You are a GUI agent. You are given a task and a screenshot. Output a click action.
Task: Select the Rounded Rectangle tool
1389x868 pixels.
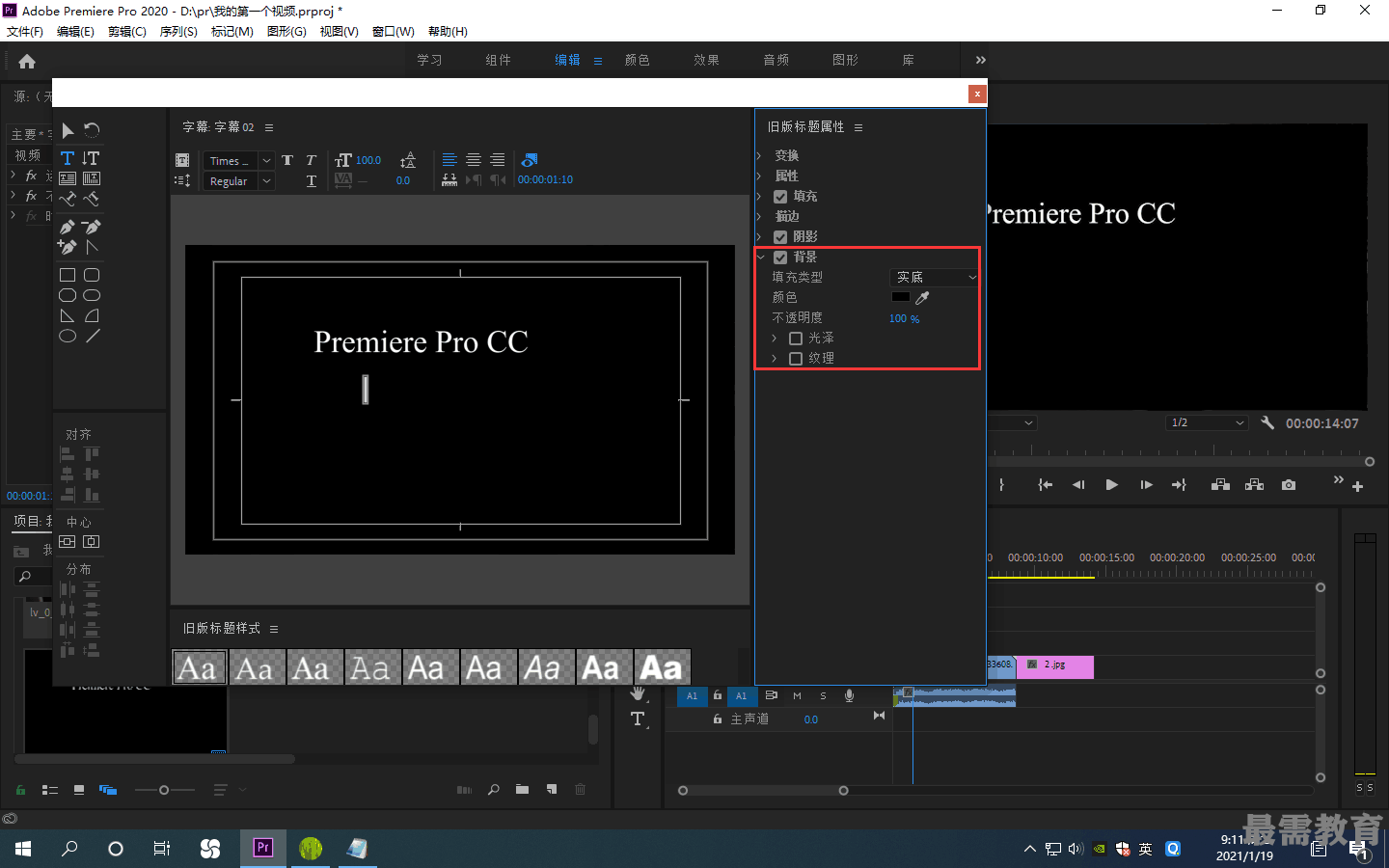point(92,275)
